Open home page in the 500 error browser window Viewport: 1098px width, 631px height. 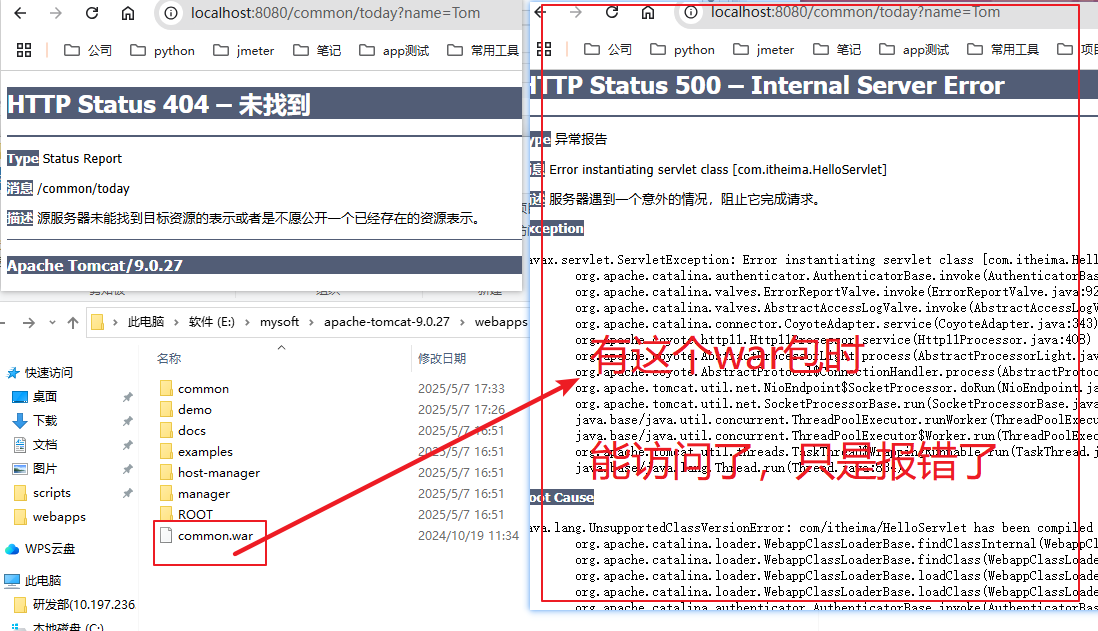tap(648, 12)
